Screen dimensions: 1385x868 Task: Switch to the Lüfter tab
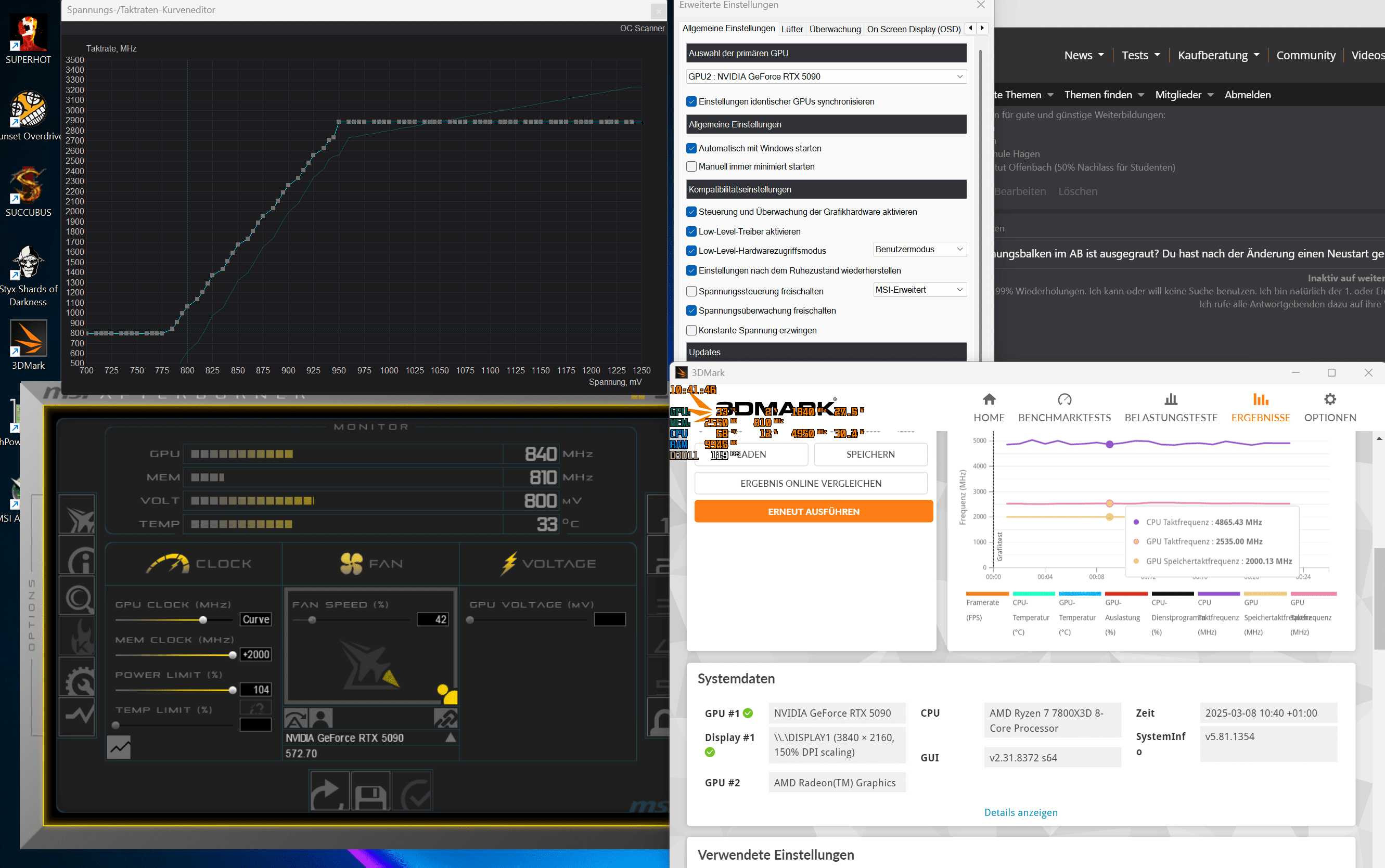coord(792,29)
